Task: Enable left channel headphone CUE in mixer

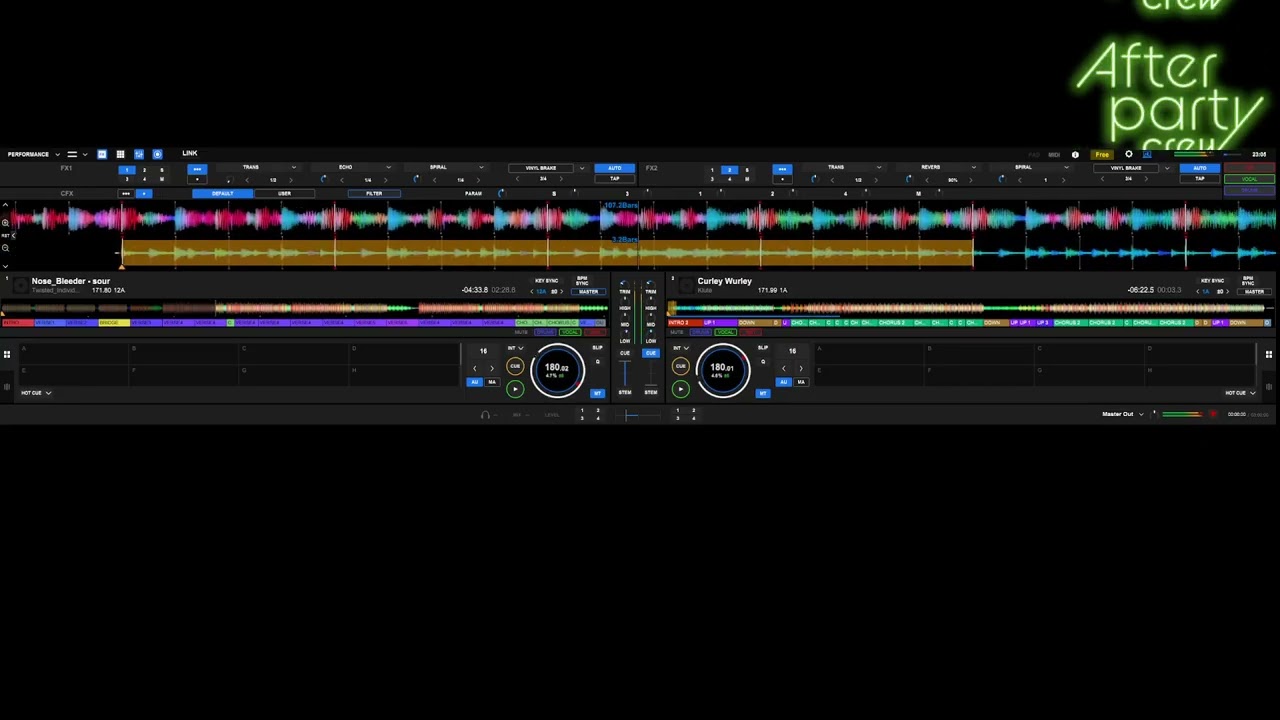Action: pos(625,353)
